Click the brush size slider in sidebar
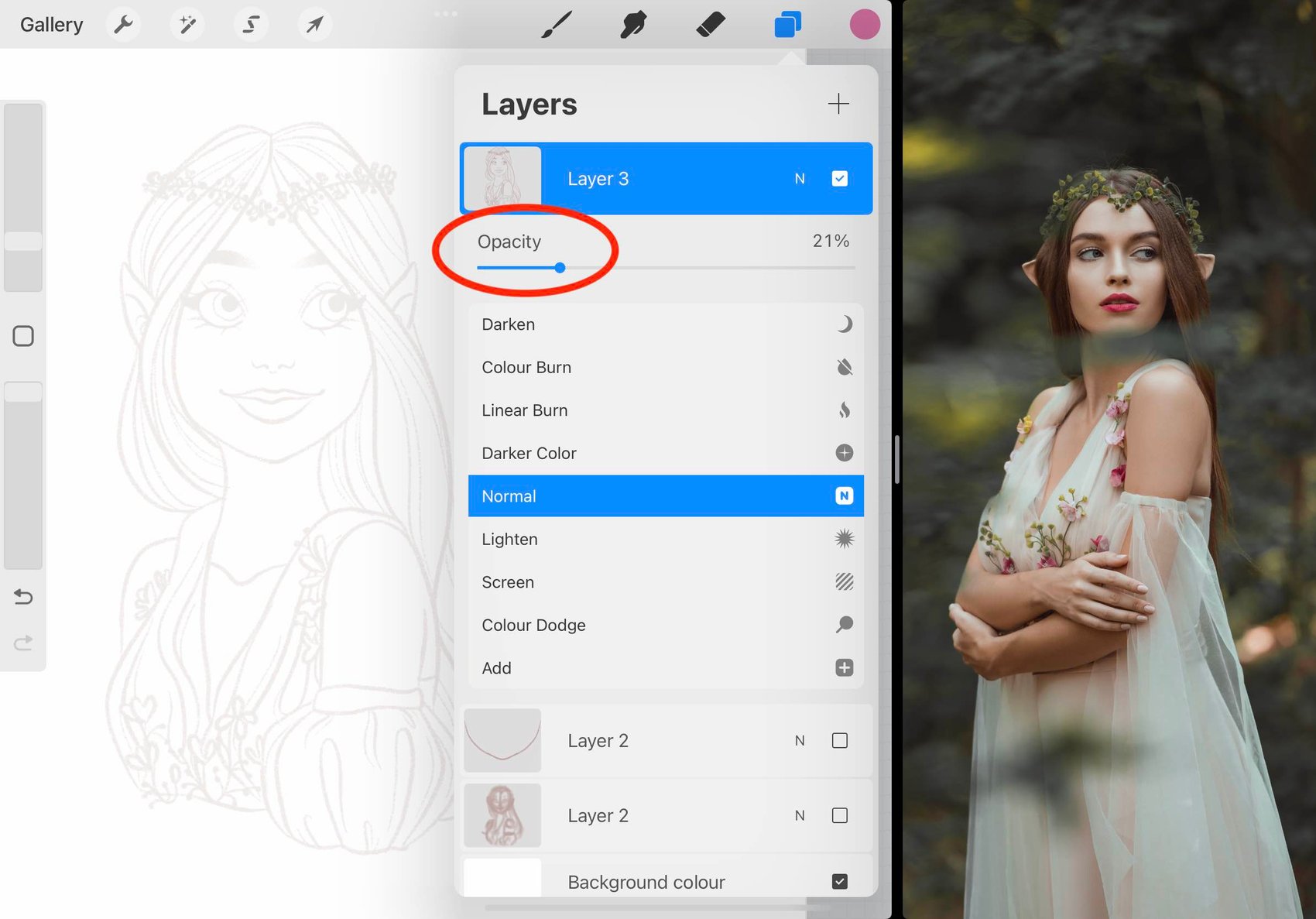Image resolution: width=1316 pixels, height=919 pixels. click(23, 197)
